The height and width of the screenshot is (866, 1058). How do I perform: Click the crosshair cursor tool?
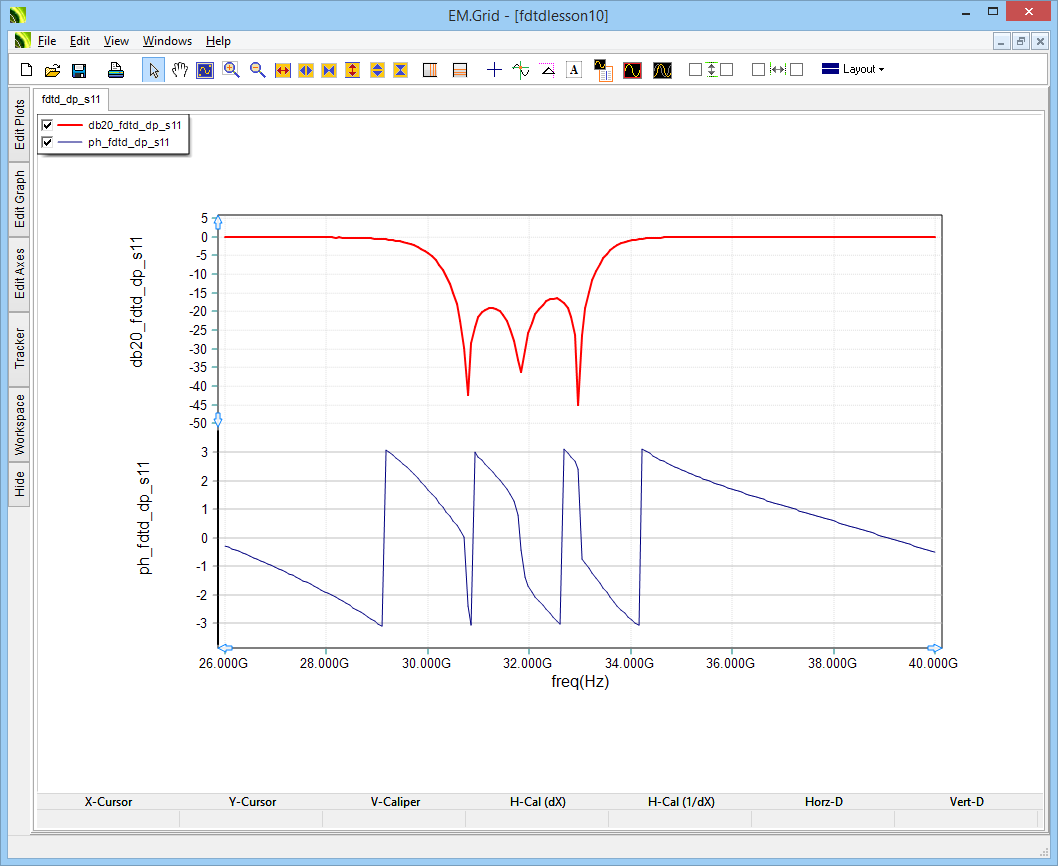coord(494,70)
